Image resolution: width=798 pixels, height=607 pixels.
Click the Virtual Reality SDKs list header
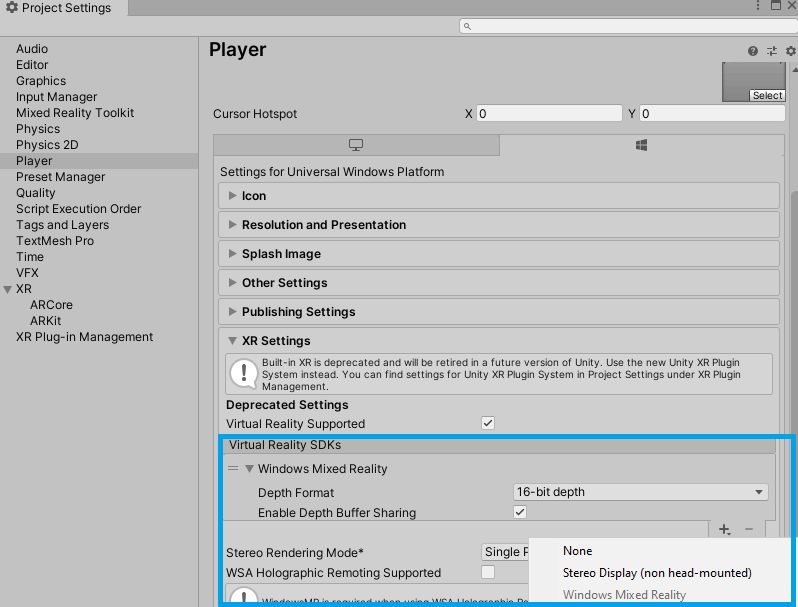(x=500, y=445)
